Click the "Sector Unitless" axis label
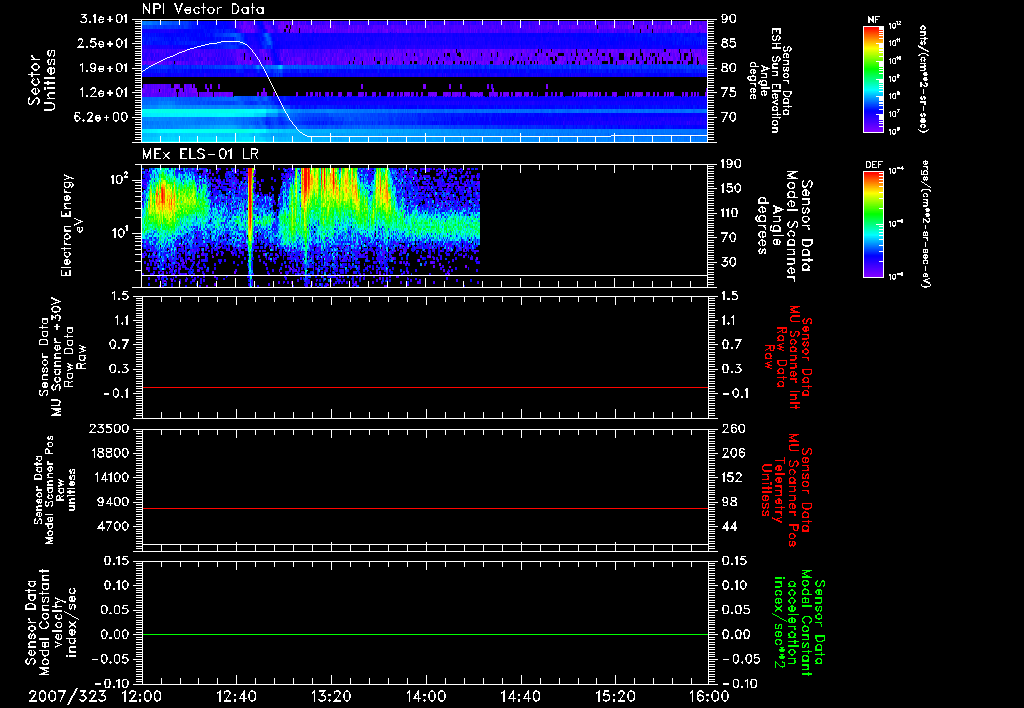Screen dimensions: 1024x708 [42, 80]
